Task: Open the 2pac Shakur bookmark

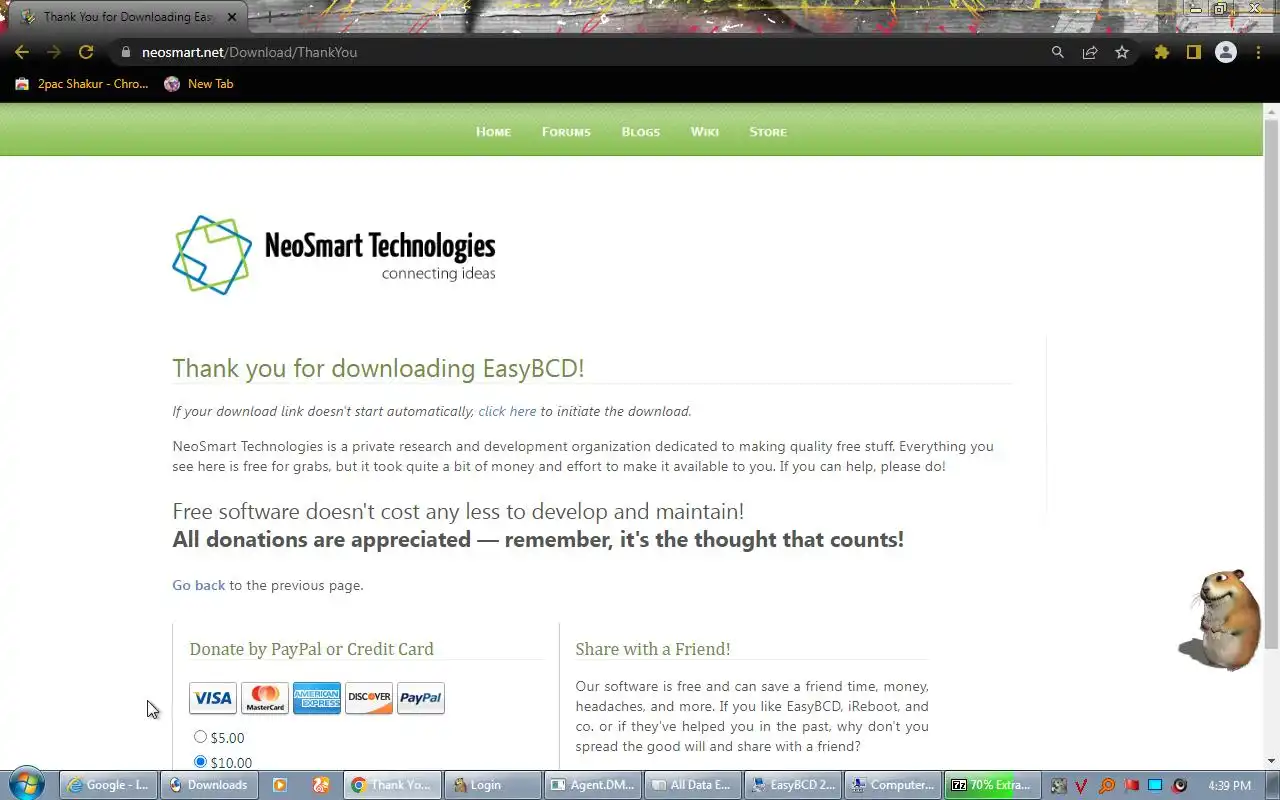Action: pyautogui.click(x=82, y=84)
